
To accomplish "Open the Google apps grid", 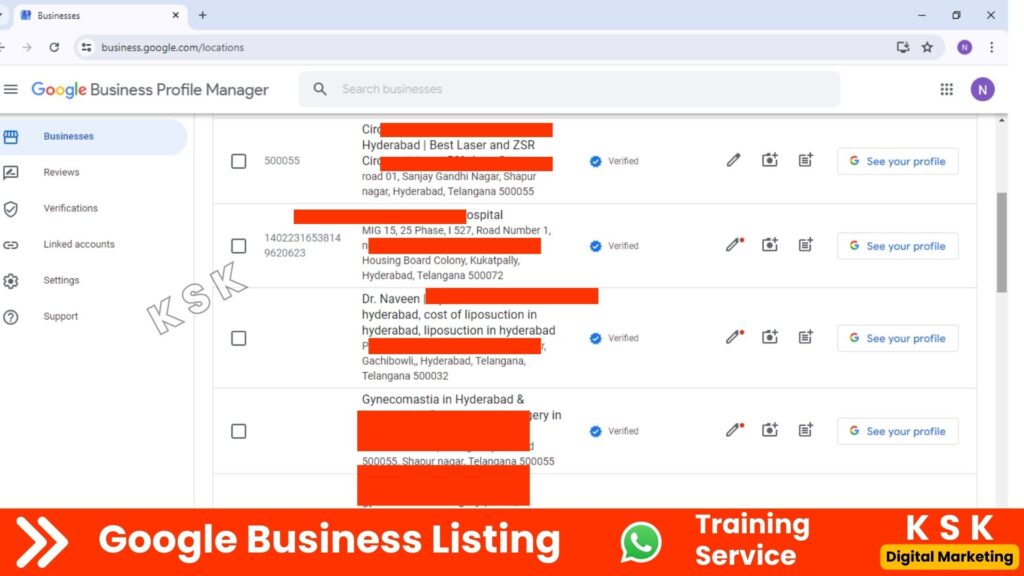I will (946, 89).
